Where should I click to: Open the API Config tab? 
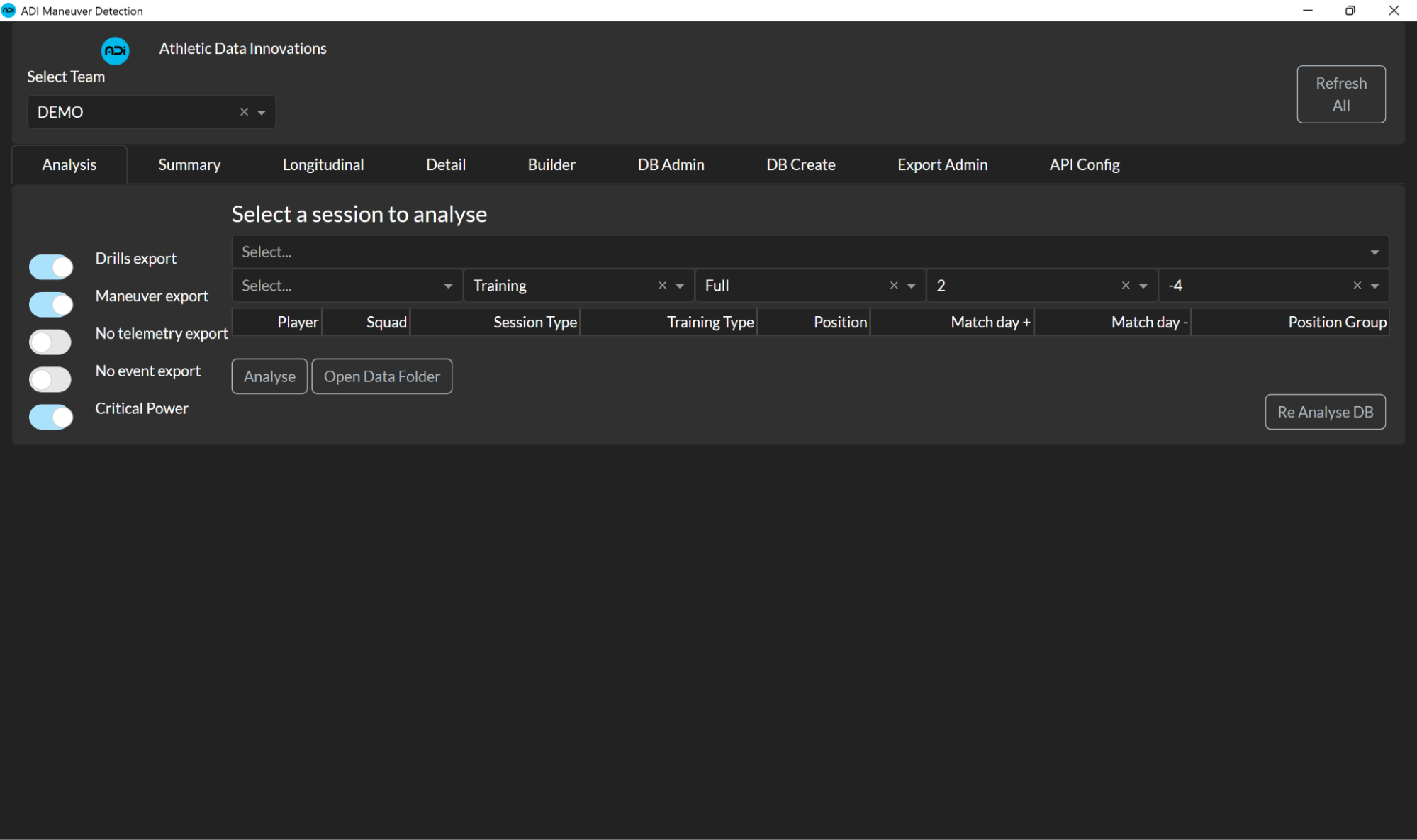coord(1085,165)
